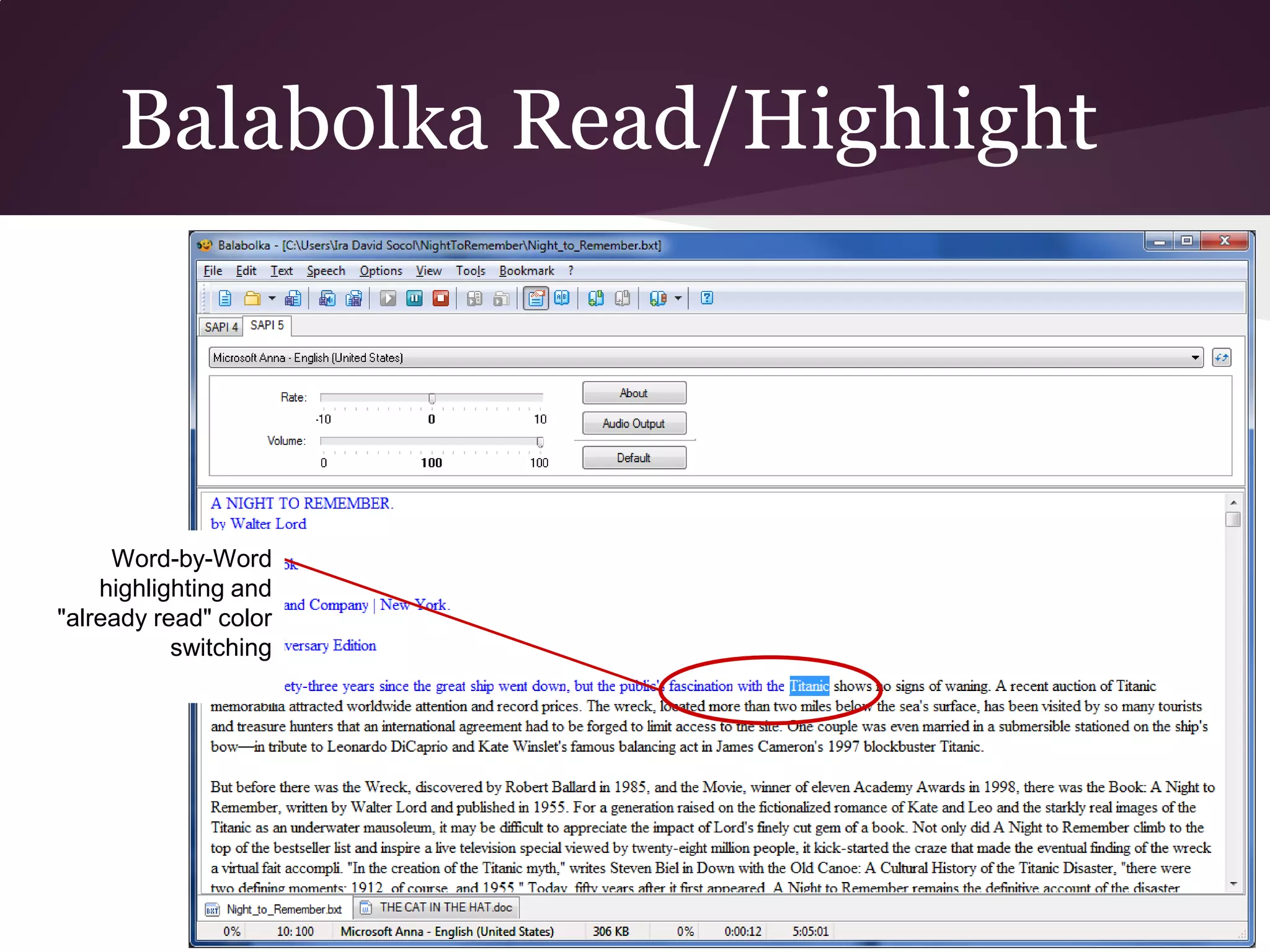The width and height of the screenshot is (1270, 952).
Task: Click the scroll down arrow of text pane
Action: 1233,884
